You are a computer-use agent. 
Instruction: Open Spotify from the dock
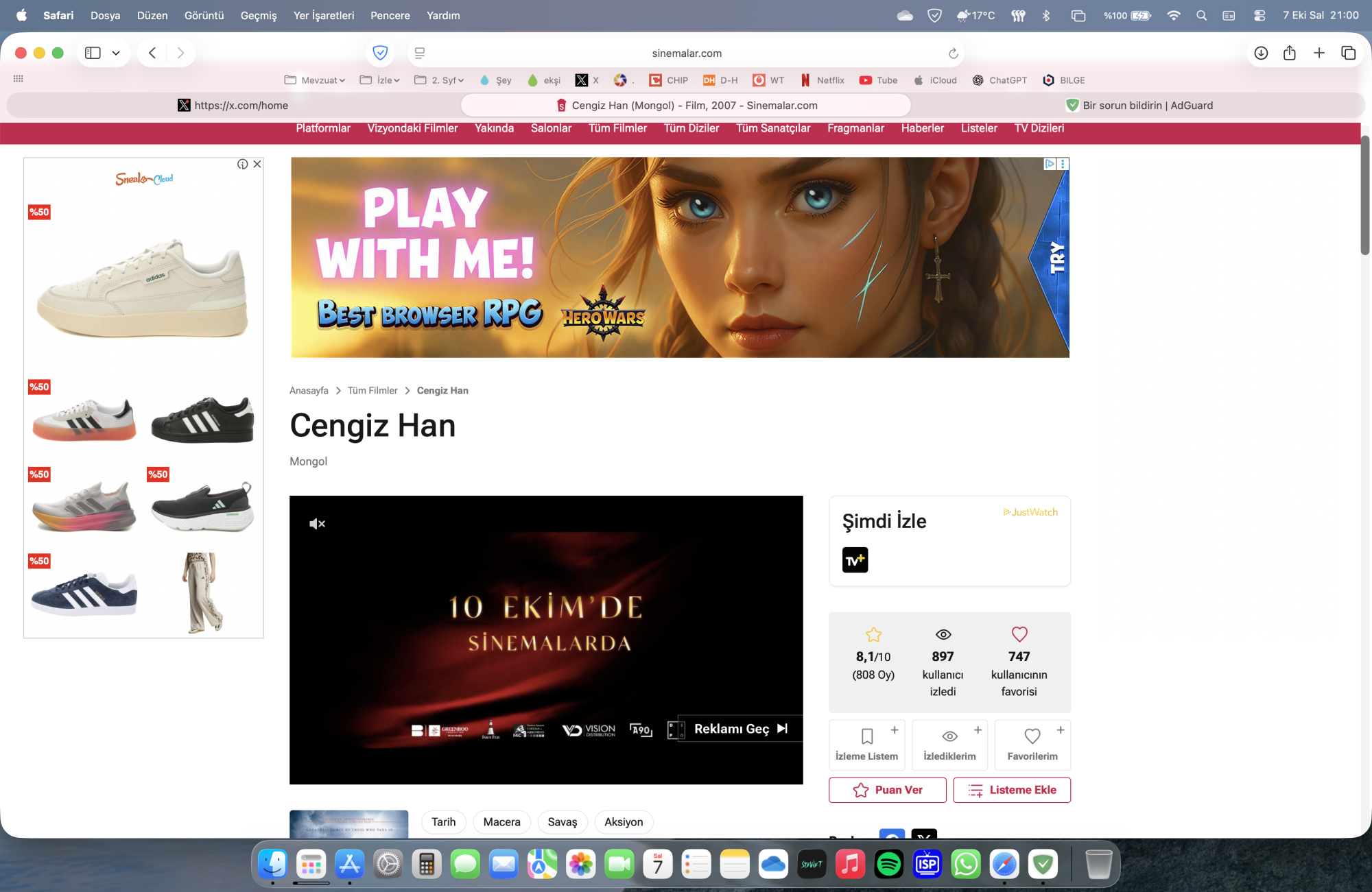coord(888,865)
